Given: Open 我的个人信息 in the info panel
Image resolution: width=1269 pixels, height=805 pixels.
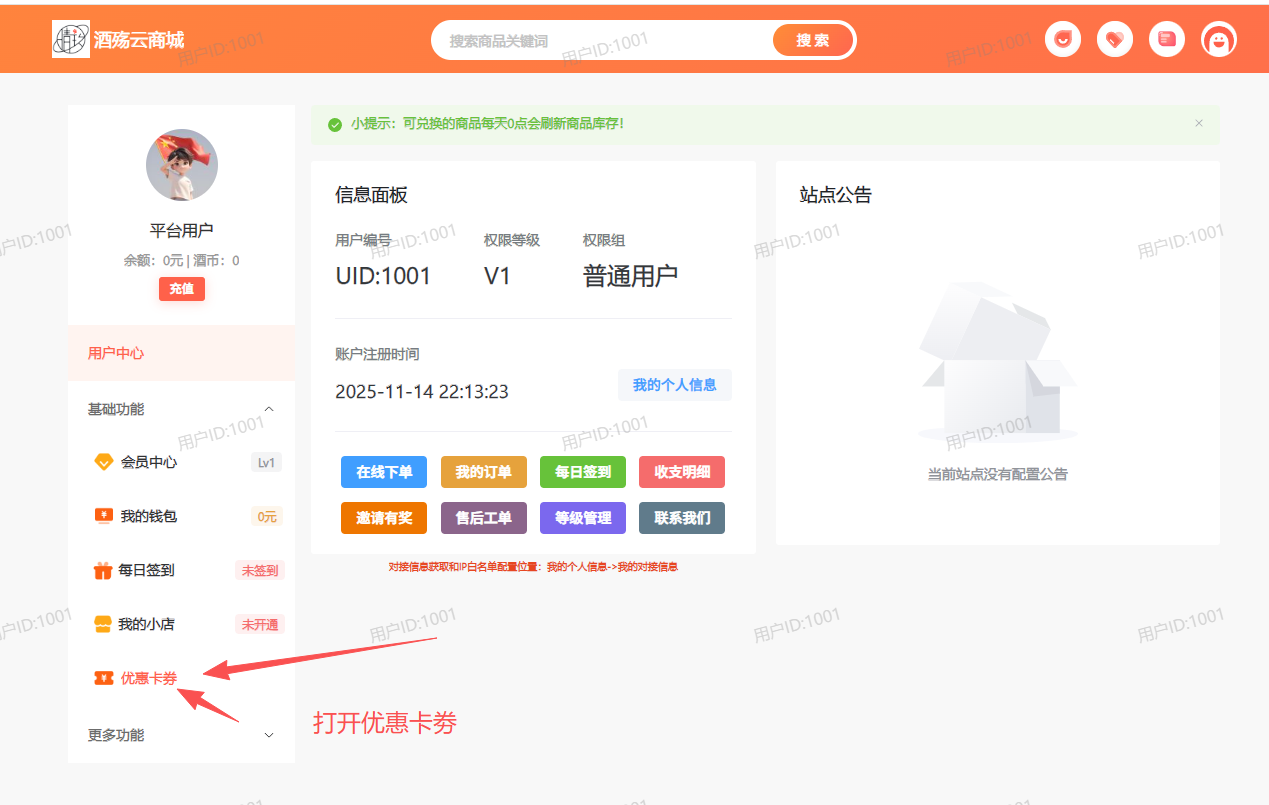Looking at the screenshot, I should coord(674,385).
